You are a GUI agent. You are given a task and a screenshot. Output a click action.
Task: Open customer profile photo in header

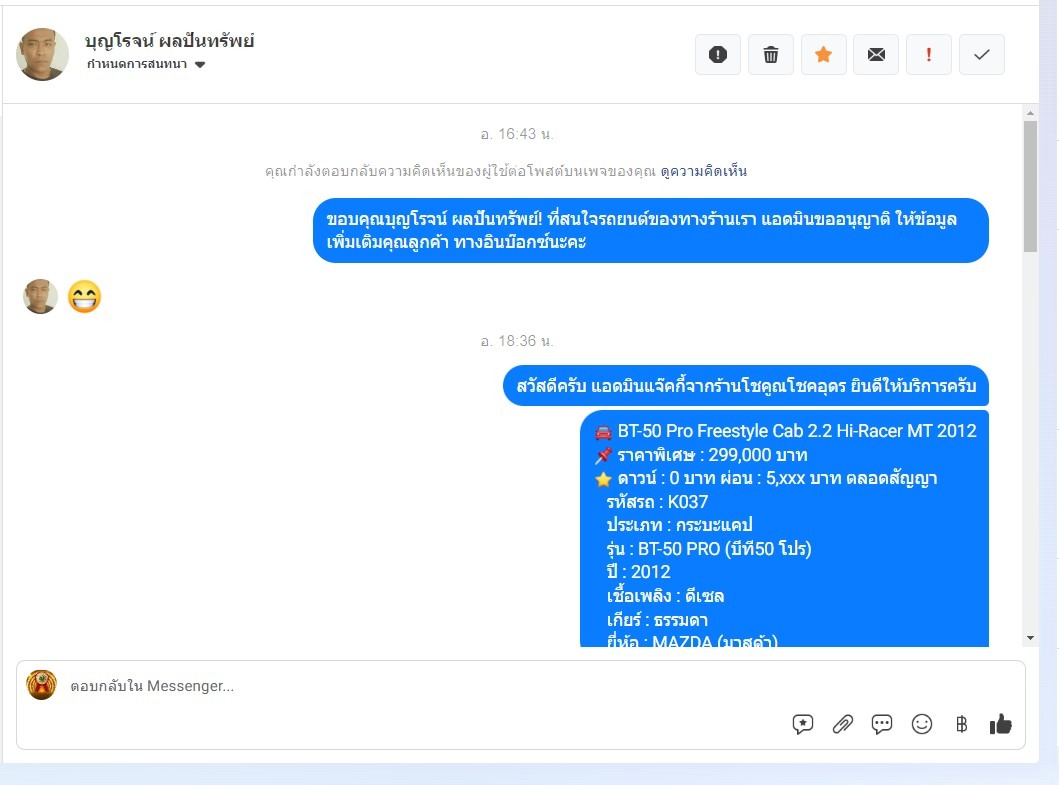[43, 55]
